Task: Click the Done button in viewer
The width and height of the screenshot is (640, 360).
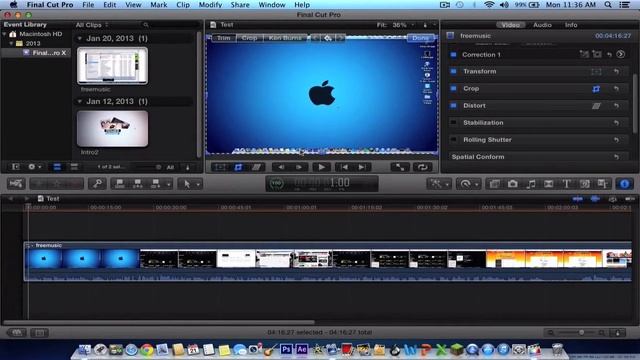Action: click(x=420, y=38)
